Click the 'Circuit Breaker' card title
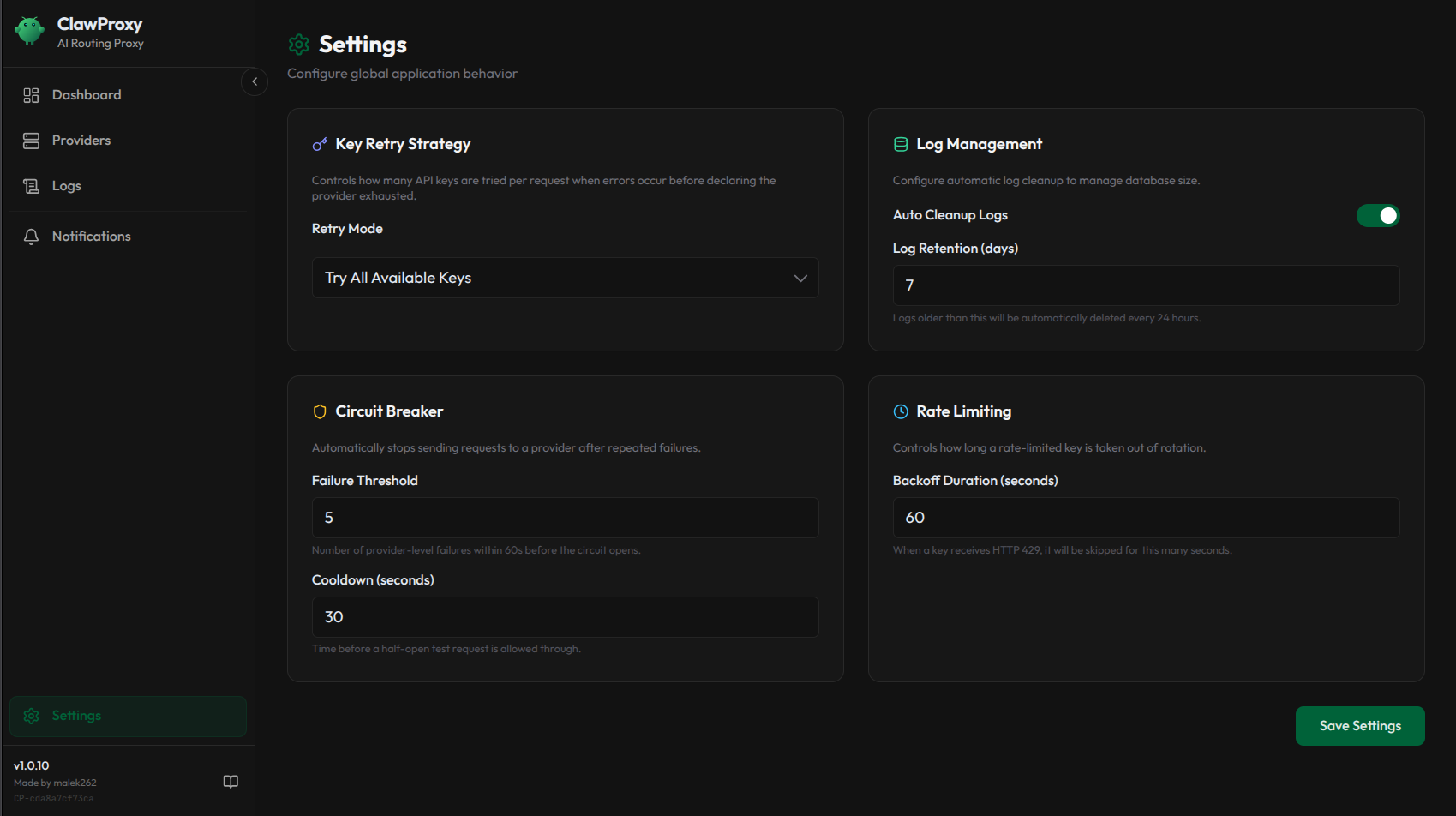Screen dimensions: 1456x816 coord(389,411)
